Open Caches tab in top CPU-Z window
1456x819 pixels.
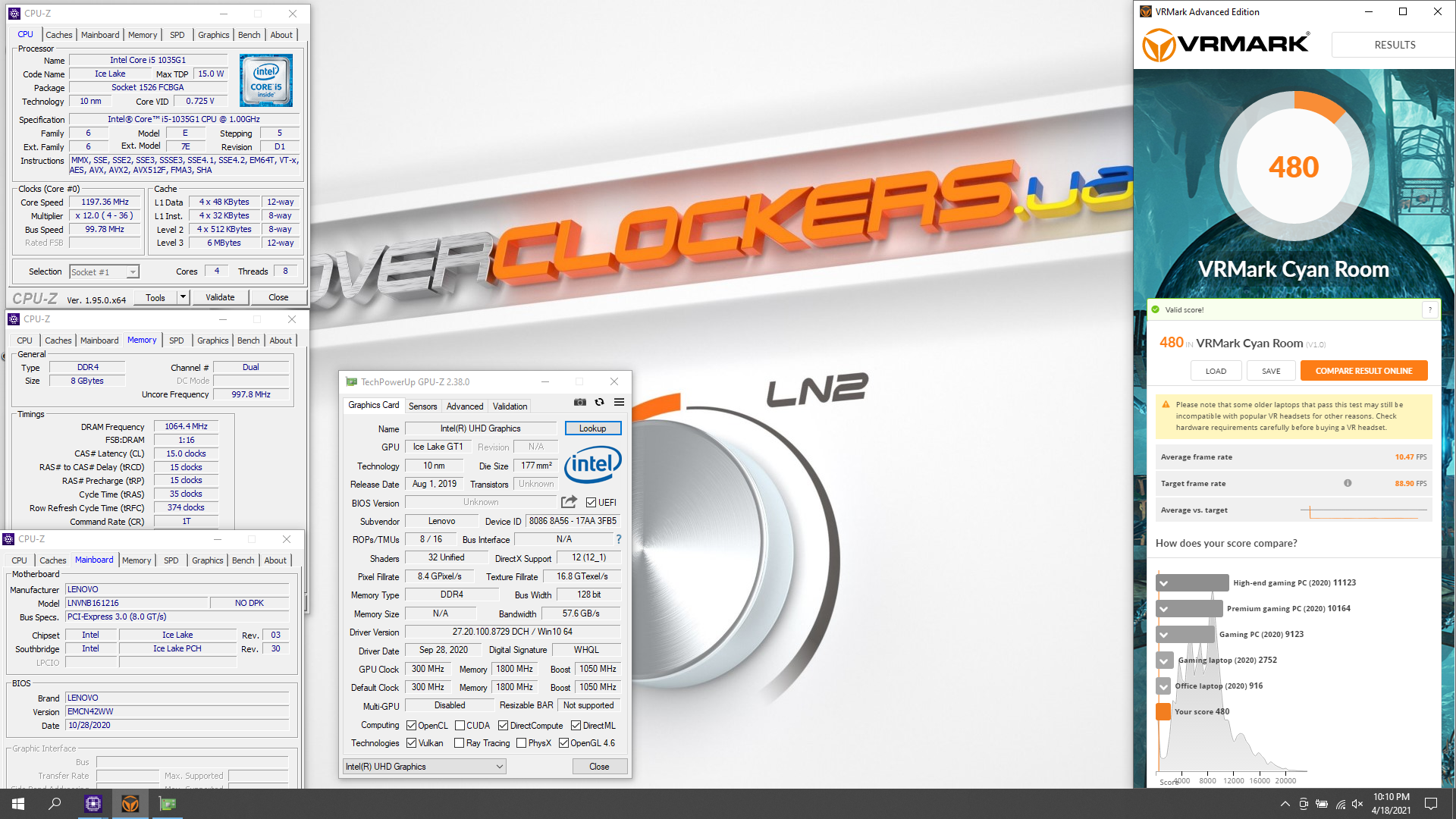(x=58, y=35)
